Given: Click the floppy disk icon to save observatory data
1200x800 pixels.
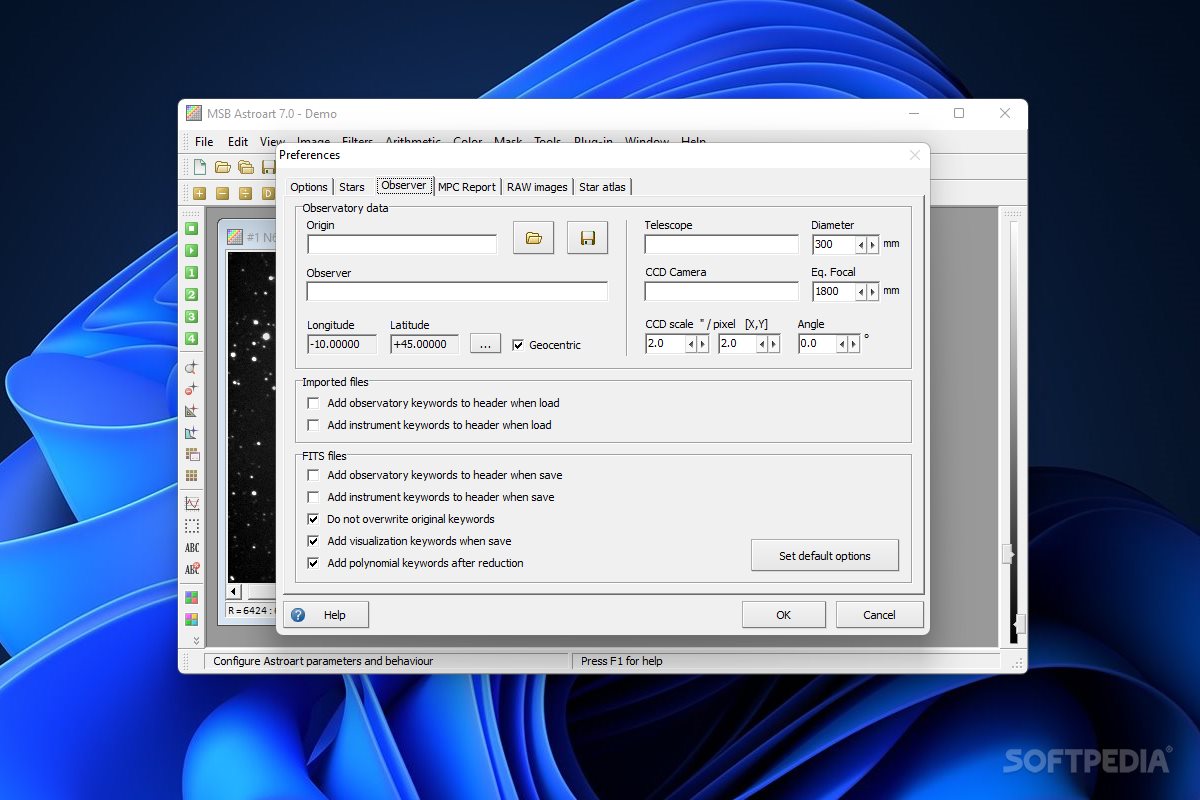Looking at the screenshot, I should [x=588, y=238].
